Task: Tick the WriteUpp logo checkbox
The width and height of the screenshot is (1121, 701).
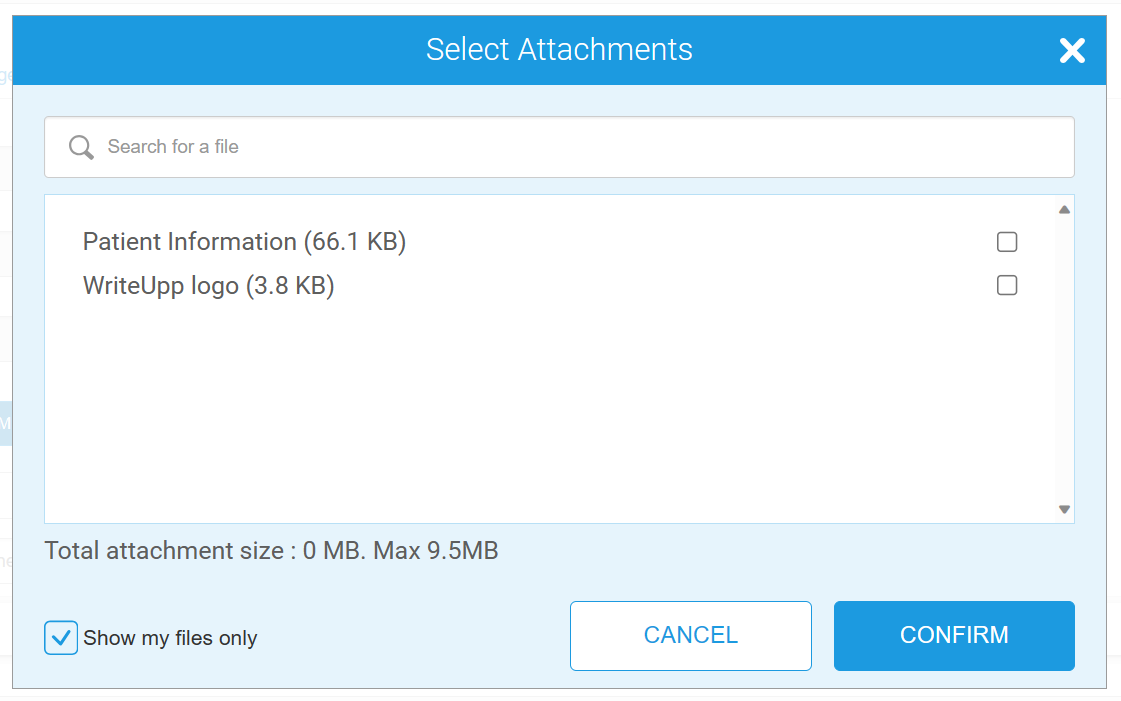Action: (1007, 286)
